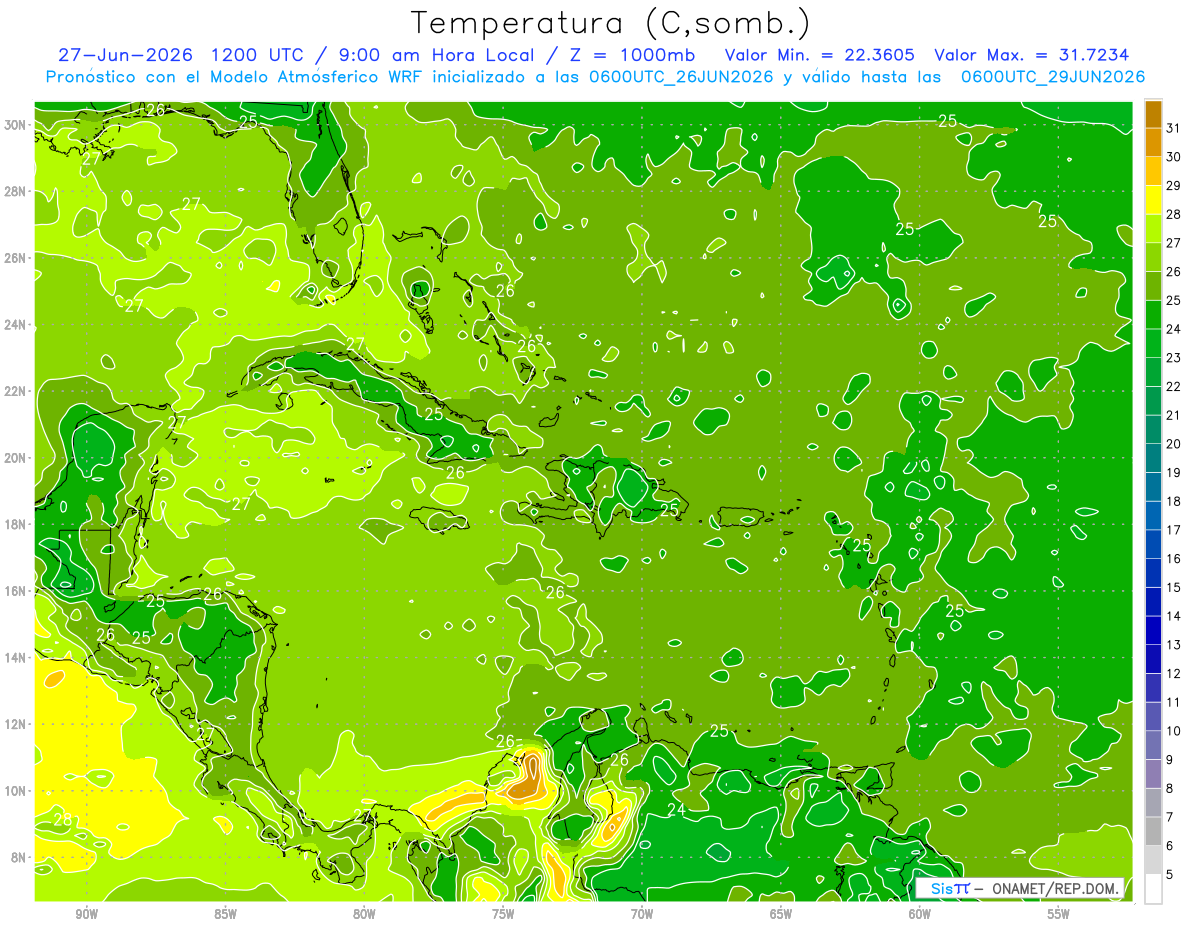Select the "0600UTC_29JUN2026" valid-until time

point(1053,77)
